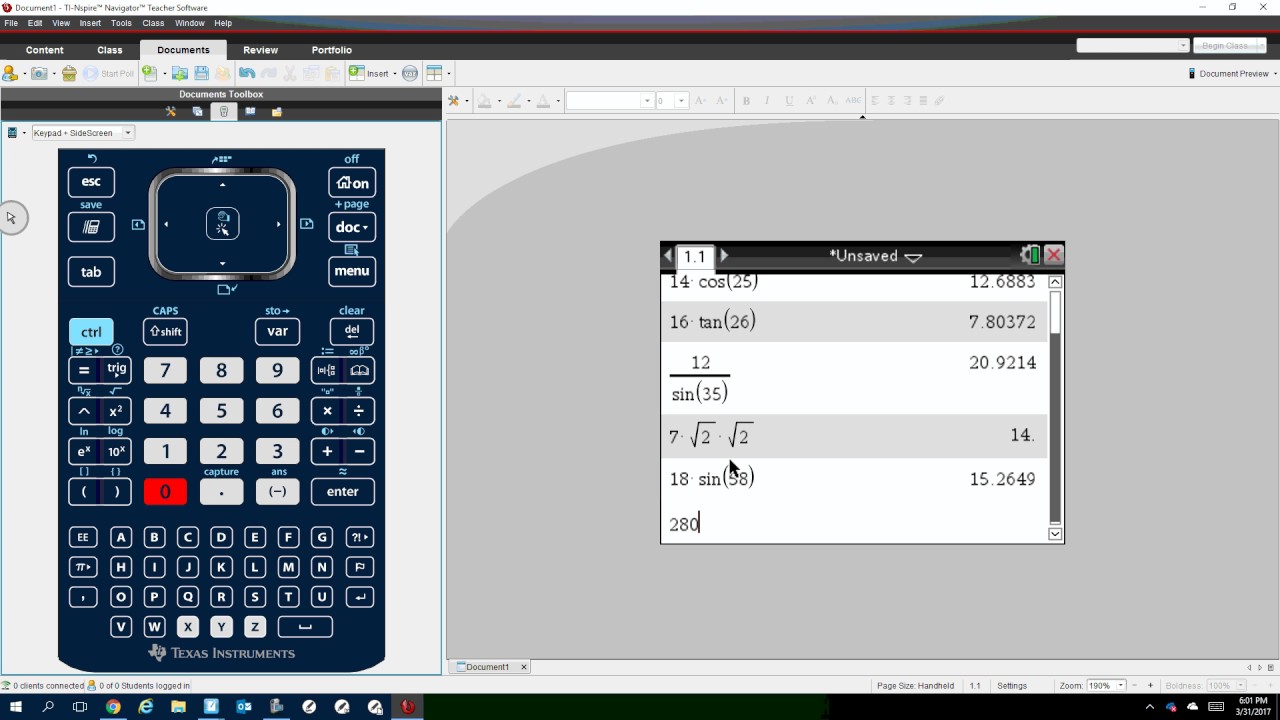Open the screen capture camera tool
The height and width of the screenshot is (720, 1280).
tap(39, 73)
